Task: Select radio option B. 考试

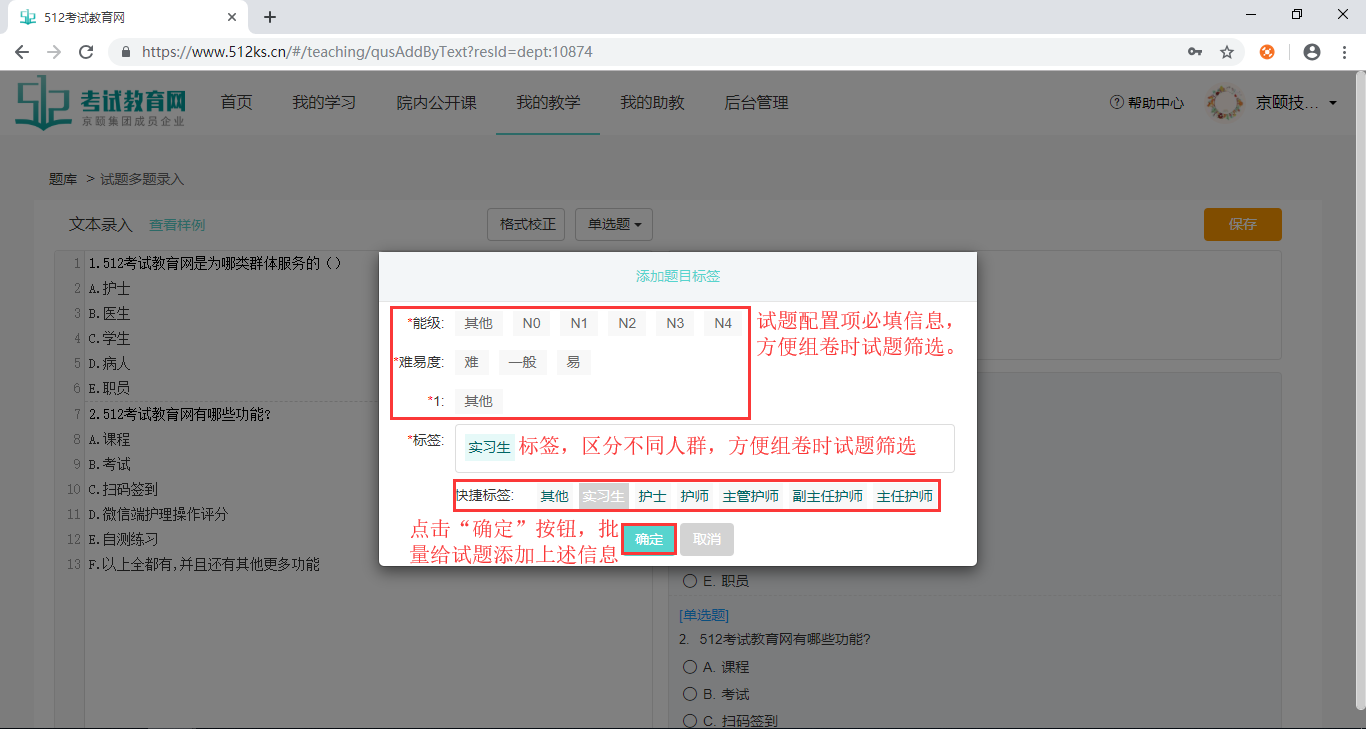Action: [x=689, y=694]
